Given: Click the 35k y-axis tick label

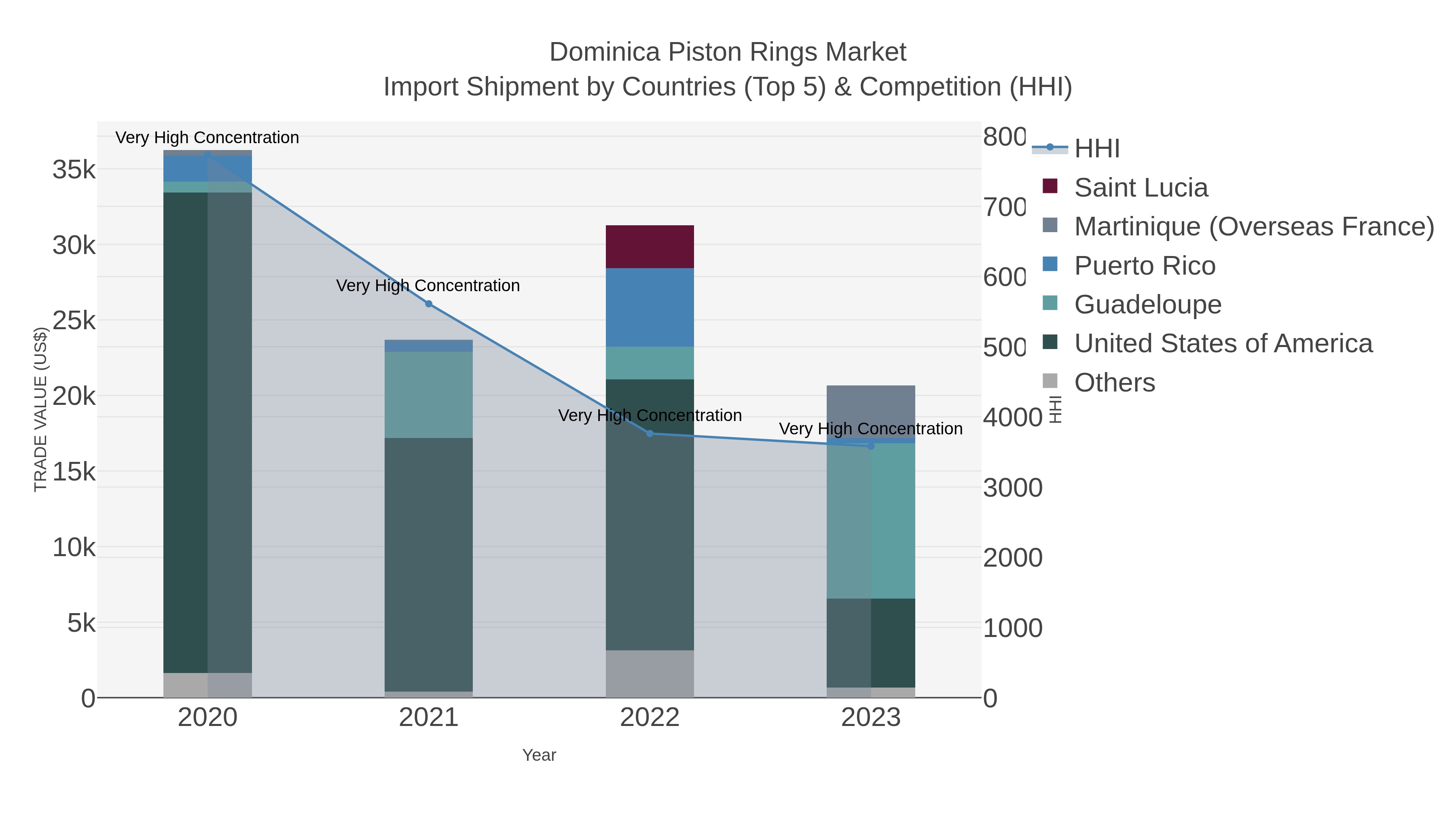Looking at the screenshot, I should 74,169.
